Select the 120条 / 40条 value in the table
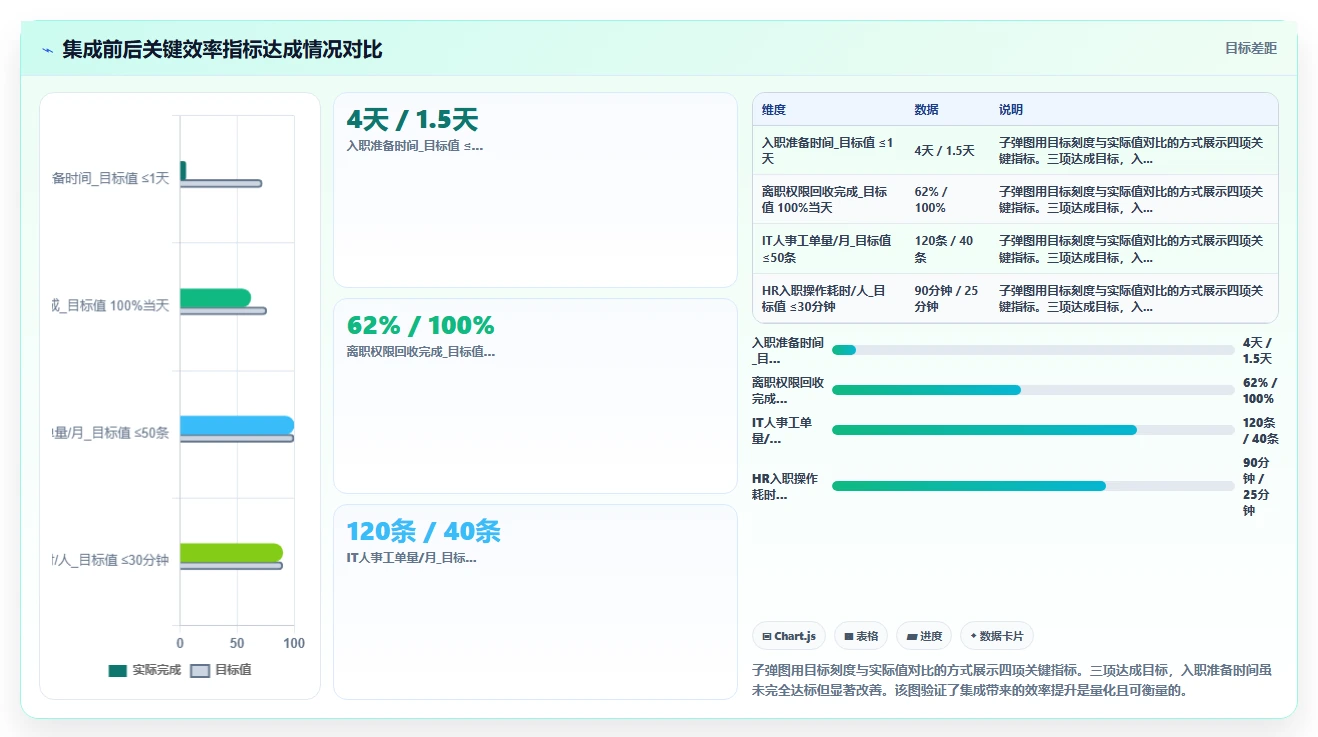Image resolution: width=1318 pixels, height=737 pixels. pyautogui.click(x=944, y=249)
